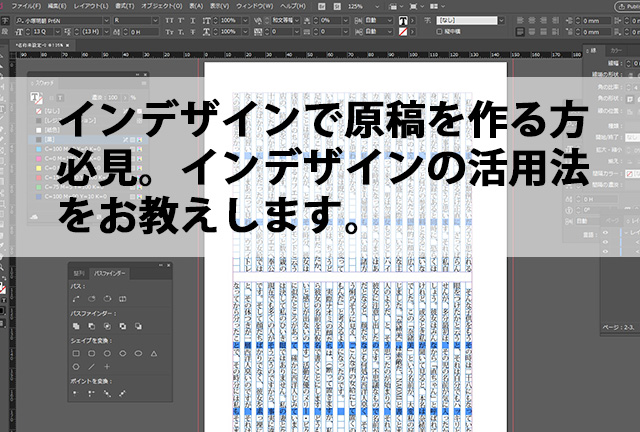Open the character style [なし] dropdown
This screenshot has width=640, height=432.
pyautogui.click(x=501, y=20)
